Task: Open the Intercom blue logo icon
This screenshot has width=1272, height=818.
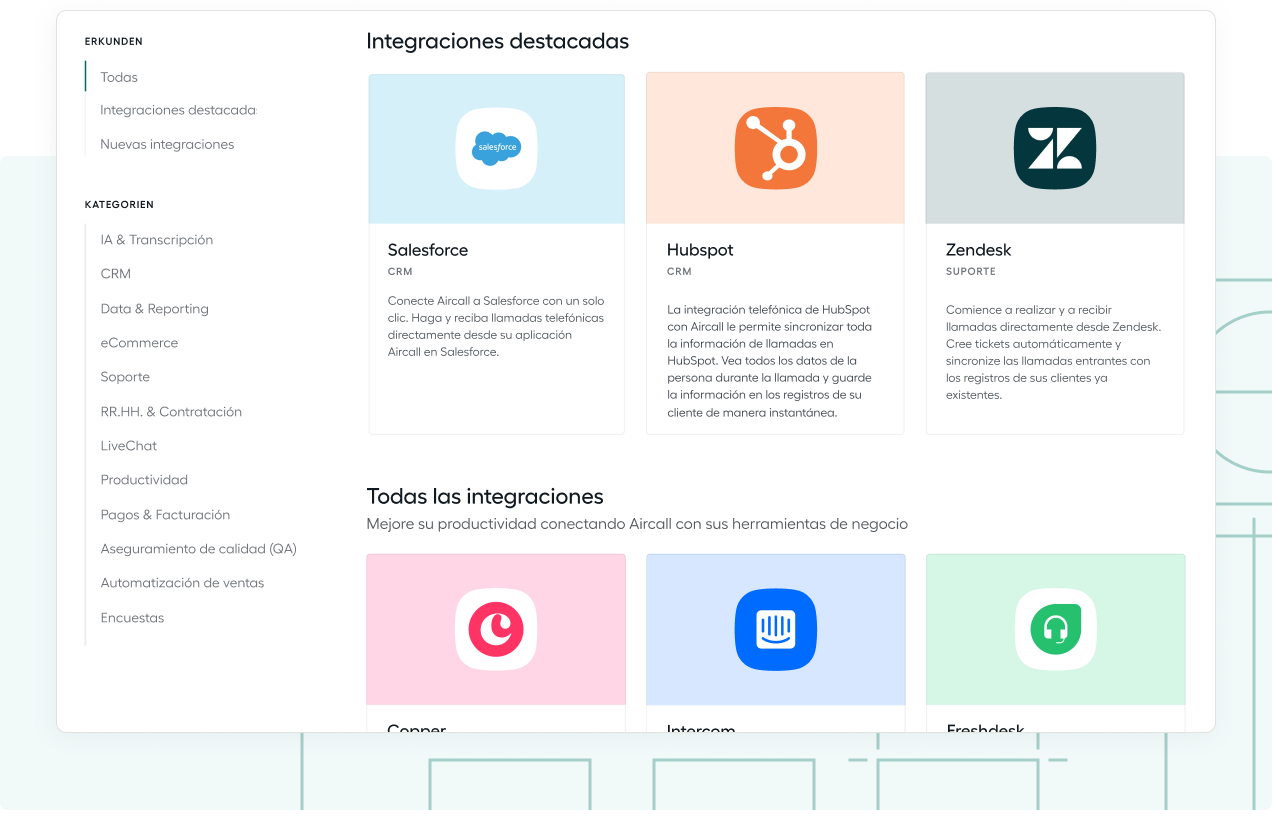Action: (776, 629)
